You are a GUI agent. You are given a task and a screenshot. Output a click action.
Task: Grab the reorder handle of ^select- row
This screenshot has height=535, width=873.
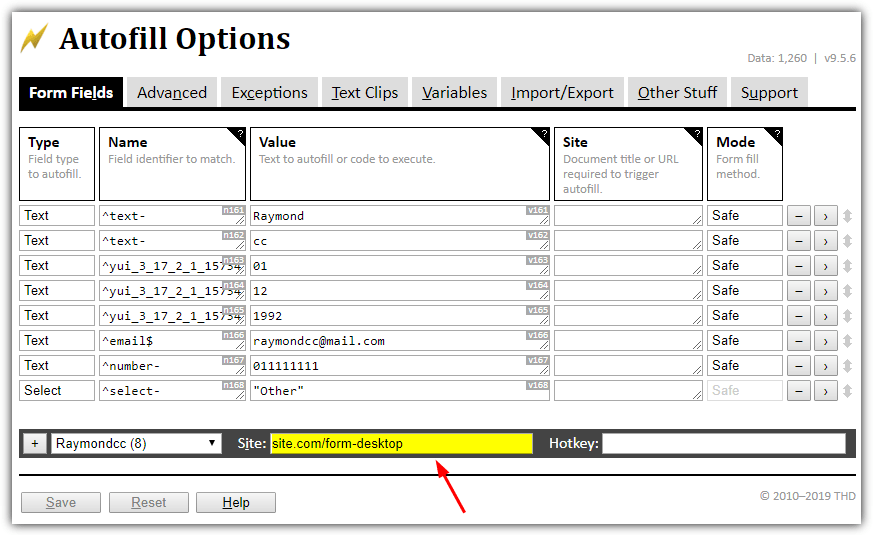pos(847,391)
